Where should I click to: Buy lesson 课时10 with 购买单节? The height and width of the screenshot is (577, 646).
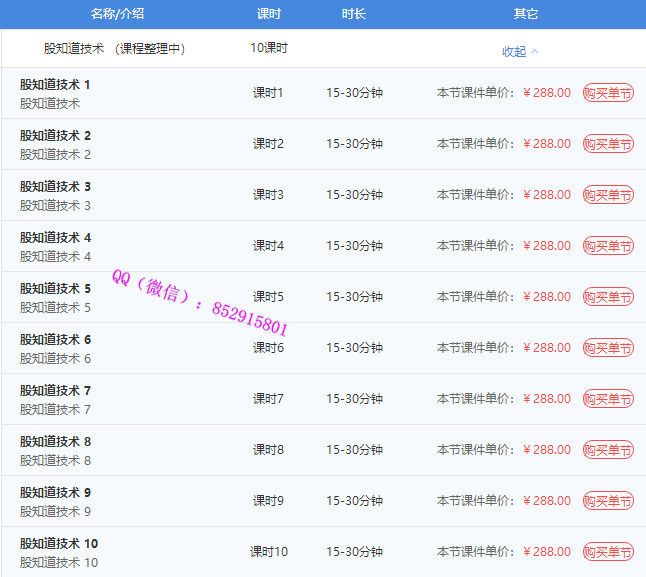(608, 552)
